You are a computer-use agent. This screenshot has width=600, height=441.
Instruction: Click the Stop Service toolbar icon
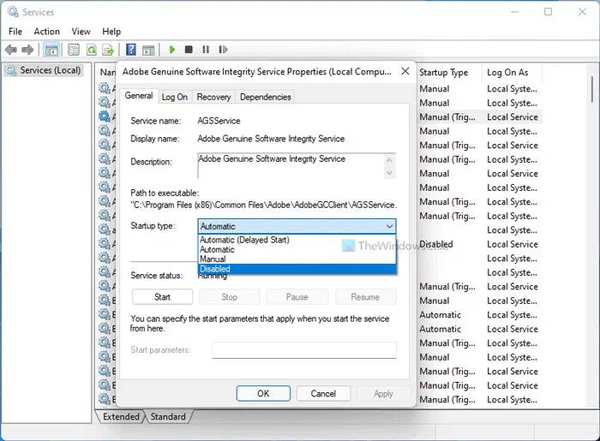click(x=189, y=49)
